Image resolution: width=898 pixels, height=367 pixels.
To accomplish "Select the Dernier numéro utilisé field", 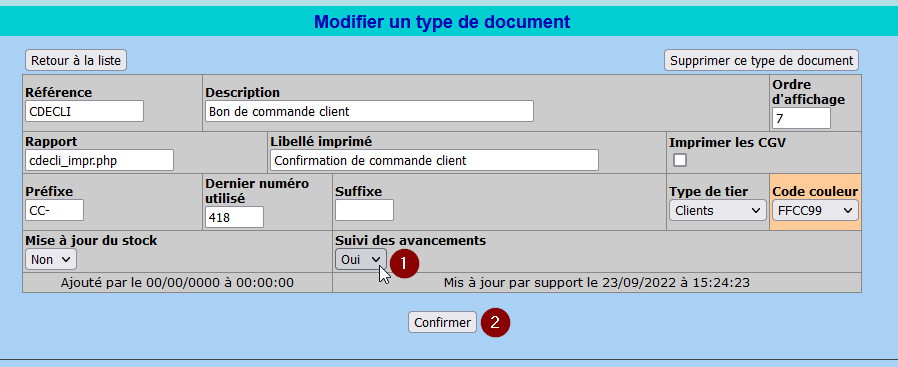I will [x=234, y=217].
